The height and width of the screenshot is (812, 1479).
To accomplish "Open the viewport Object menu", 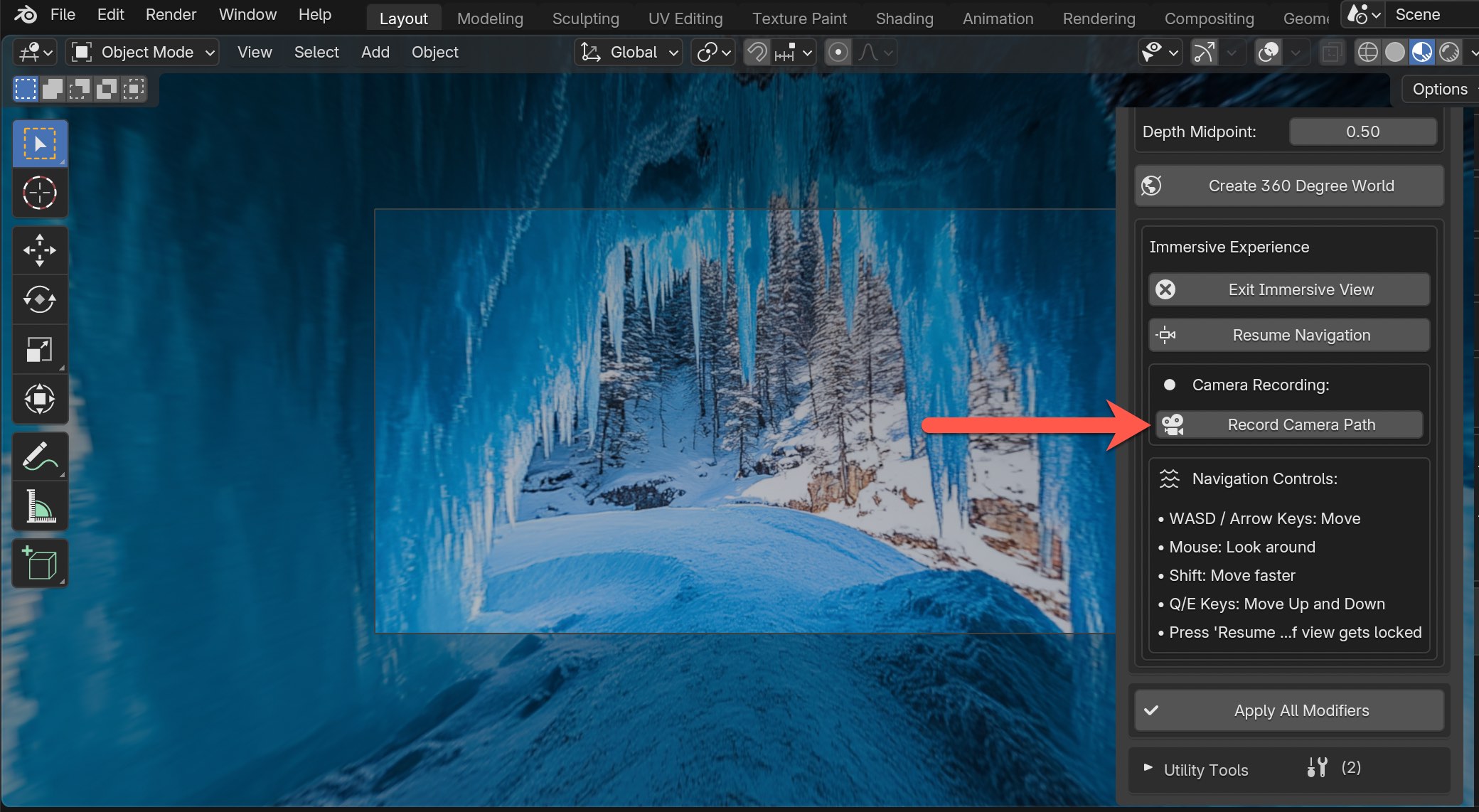I will (434, 52).
